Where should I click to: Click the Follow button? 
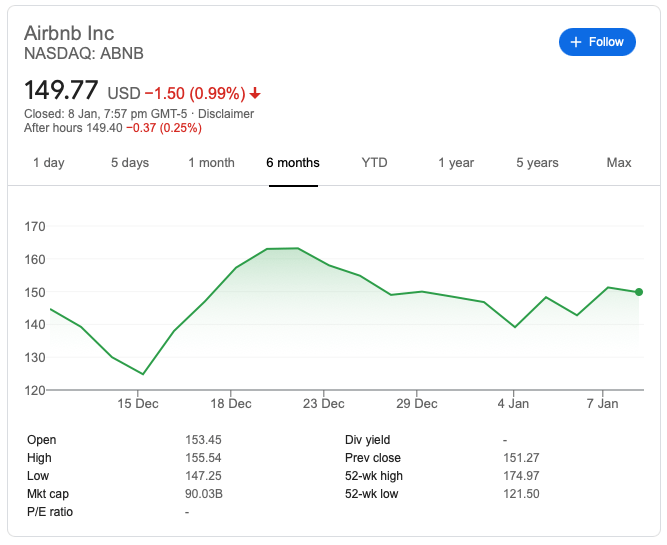597,42
